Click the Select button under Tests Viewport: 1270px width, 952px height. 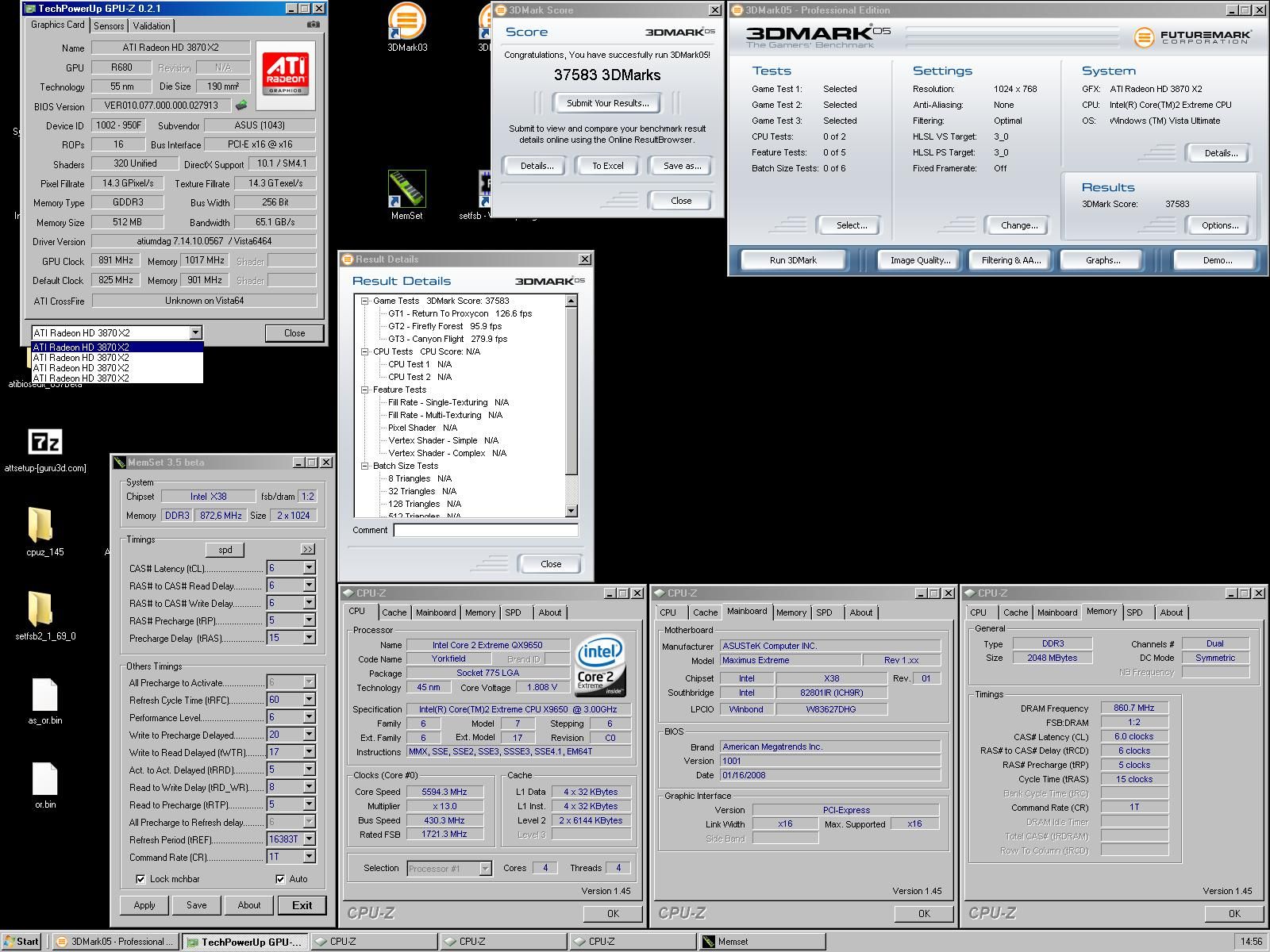point(851,225)
